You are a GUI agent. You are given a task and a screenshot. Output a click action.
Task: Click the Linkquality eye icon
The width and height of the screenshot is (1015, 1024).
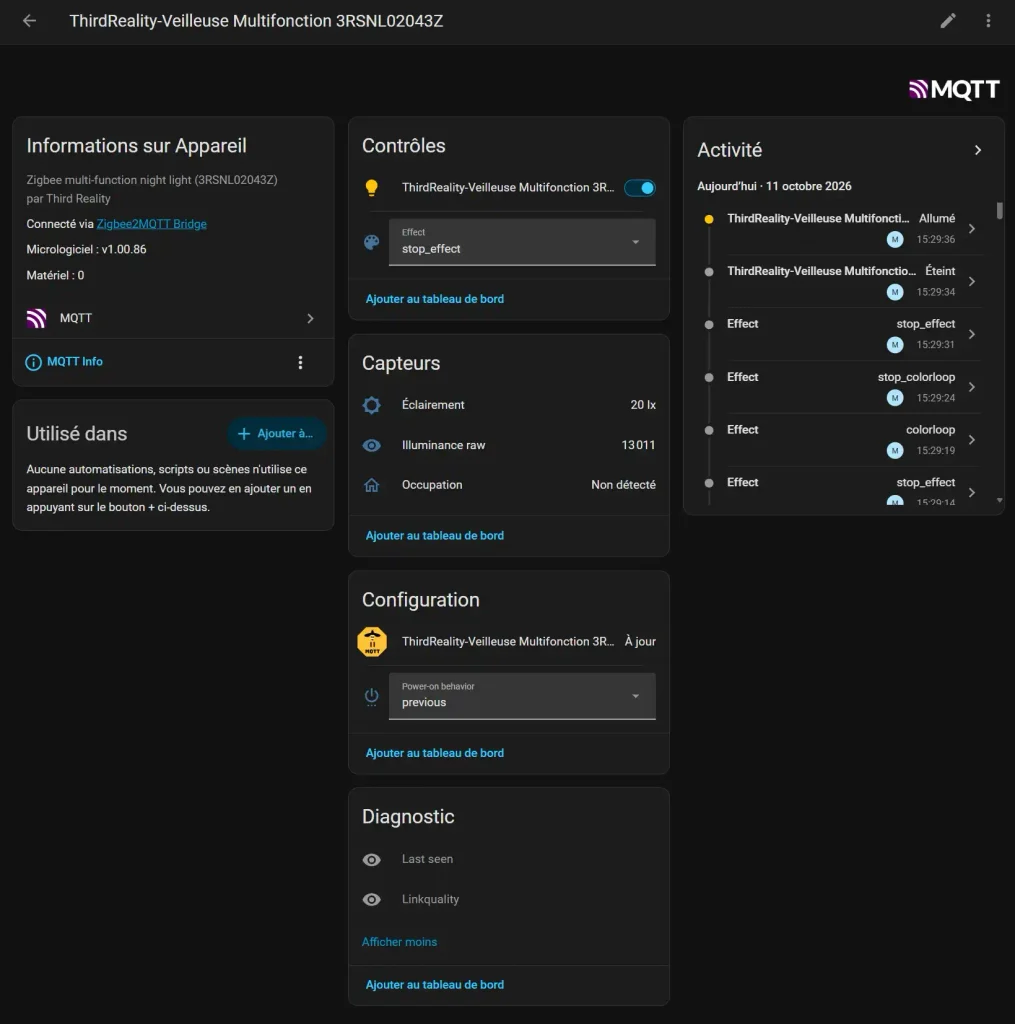click(x=372, y=900)
